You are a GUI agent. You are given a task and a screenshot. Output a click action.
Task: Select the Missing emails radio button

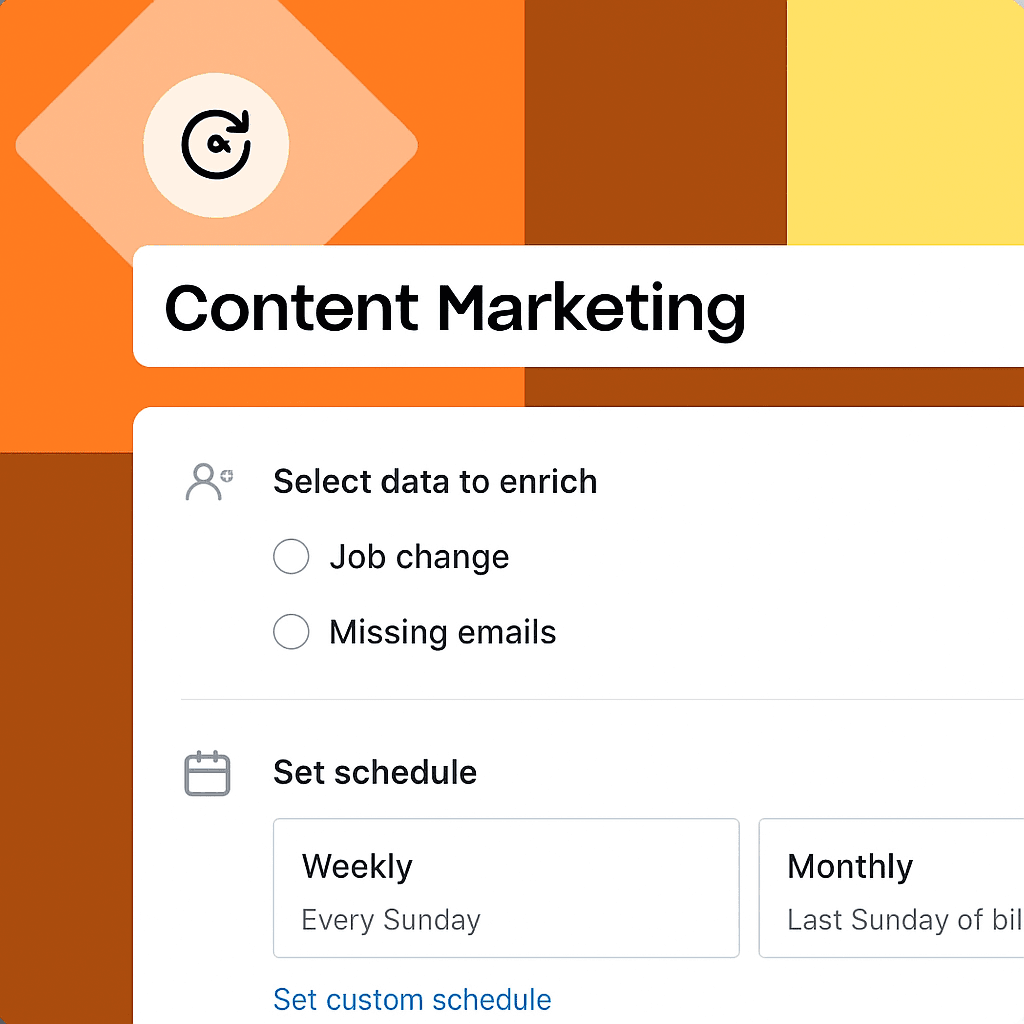tap(291, 631)
